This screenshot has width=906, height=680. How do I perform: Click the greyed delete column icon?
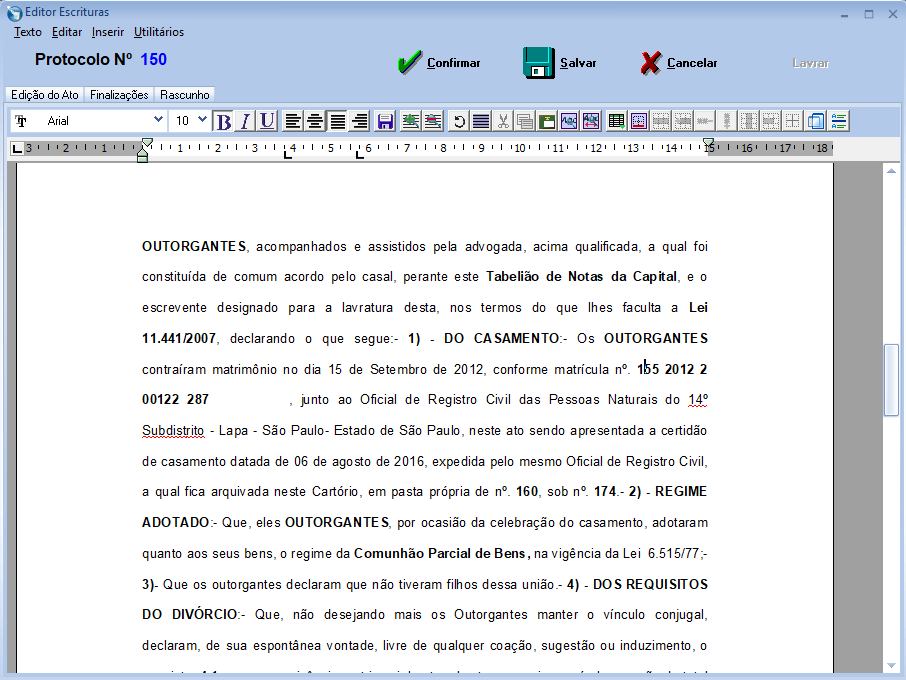coord(726,121)
